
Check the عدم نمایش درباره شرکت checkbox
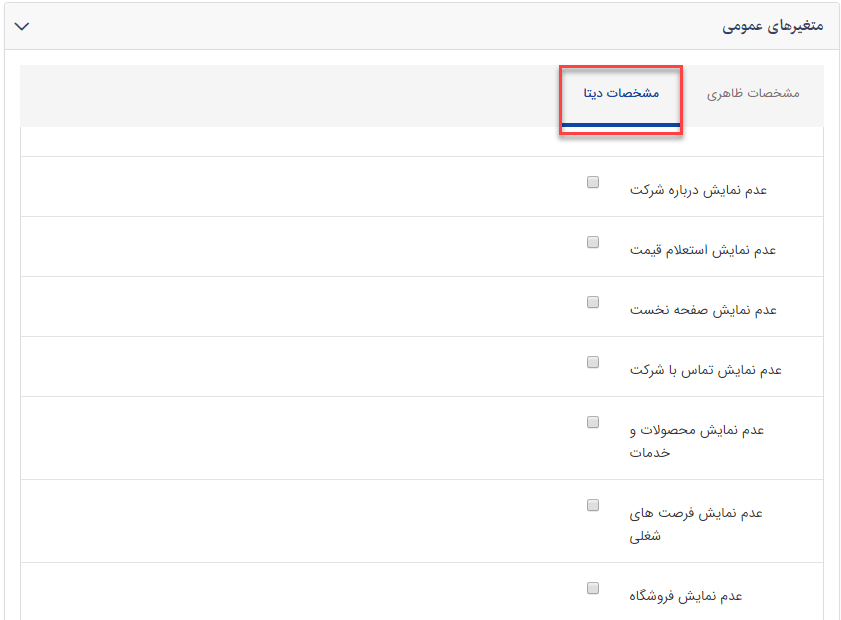coord(593,182)
